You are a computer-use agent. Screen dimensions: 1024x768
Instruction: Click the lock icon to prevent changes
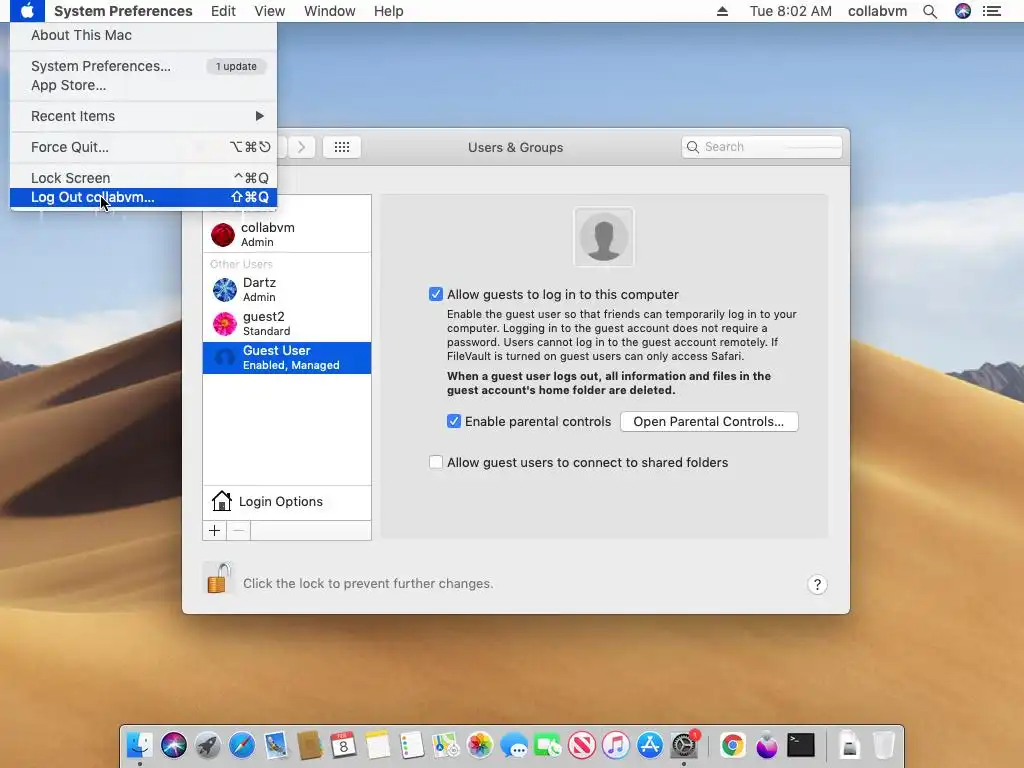(x=219, y=578)
